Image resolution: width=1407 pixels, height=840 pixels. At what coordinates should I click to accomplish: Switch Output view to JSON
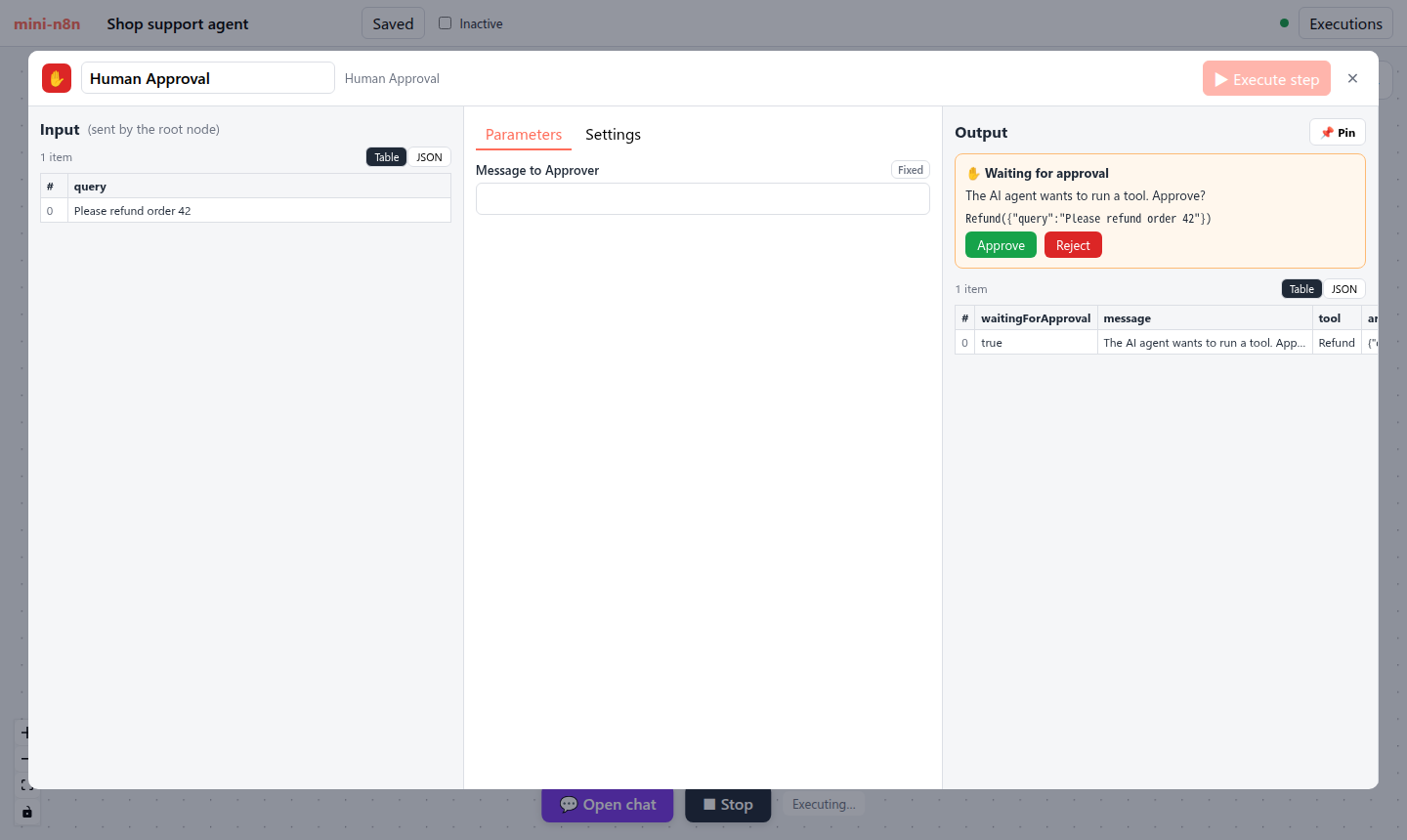point(1343,289)
